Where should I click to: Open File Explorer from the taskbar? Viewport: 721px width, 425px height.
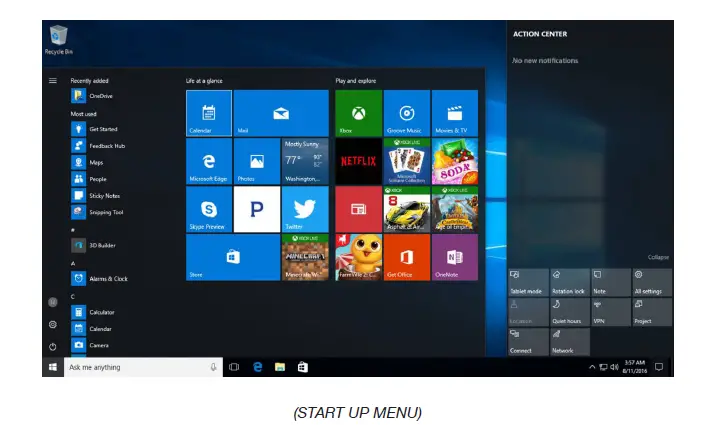[280, 367]
